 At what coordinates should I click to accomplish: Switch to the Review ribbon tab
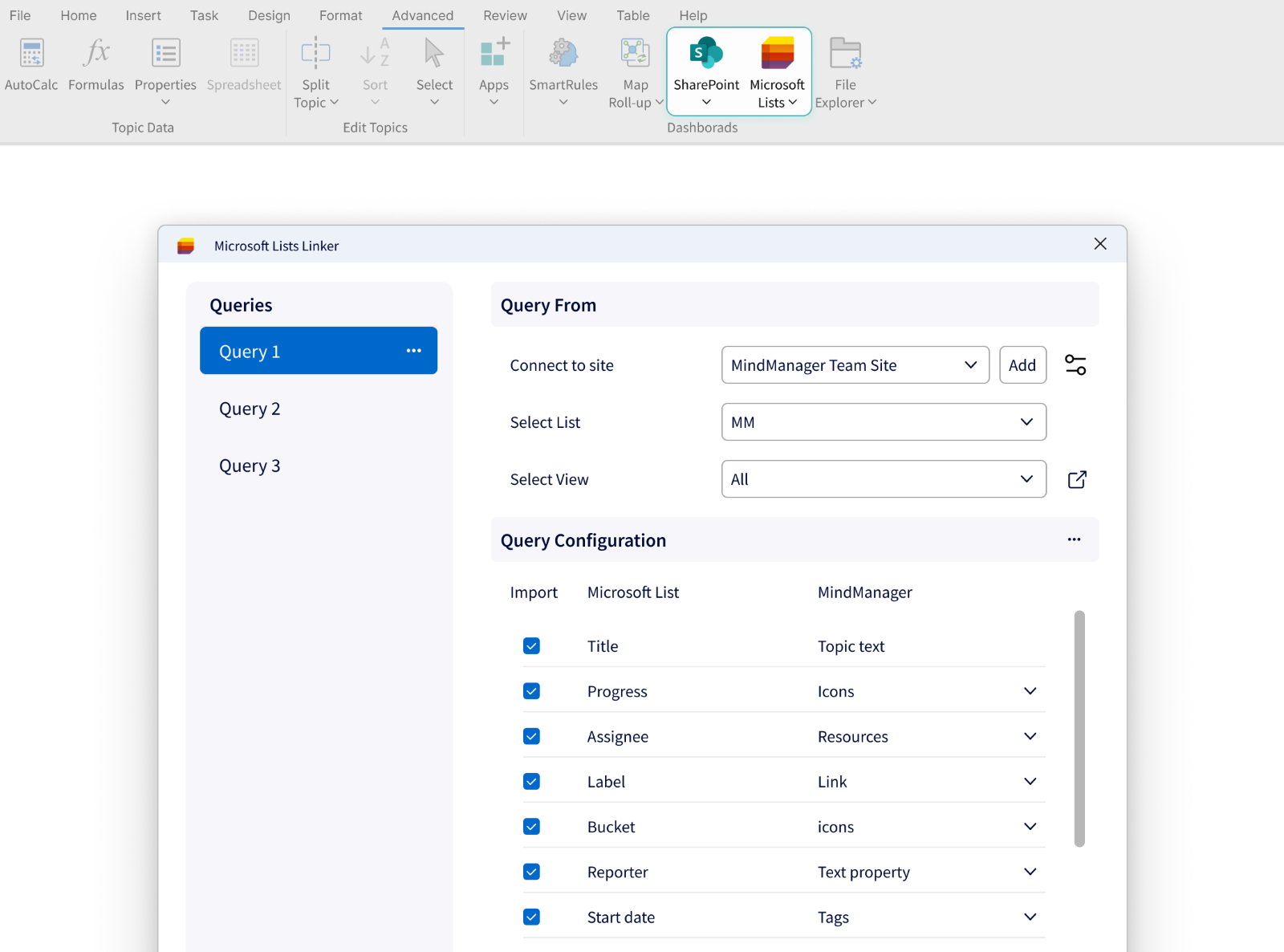click(x=505, y=14)
